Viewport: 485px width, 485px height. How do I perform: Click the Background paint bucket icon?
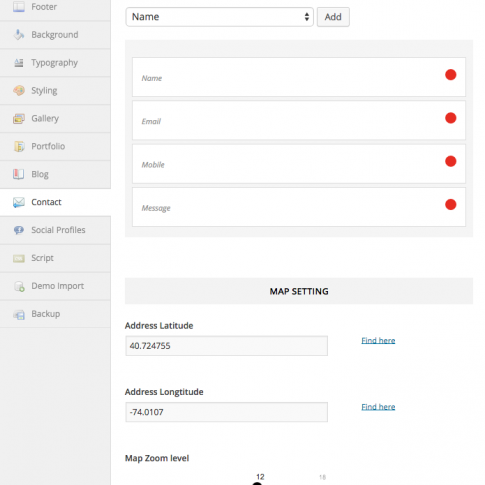tap(19, 35)
